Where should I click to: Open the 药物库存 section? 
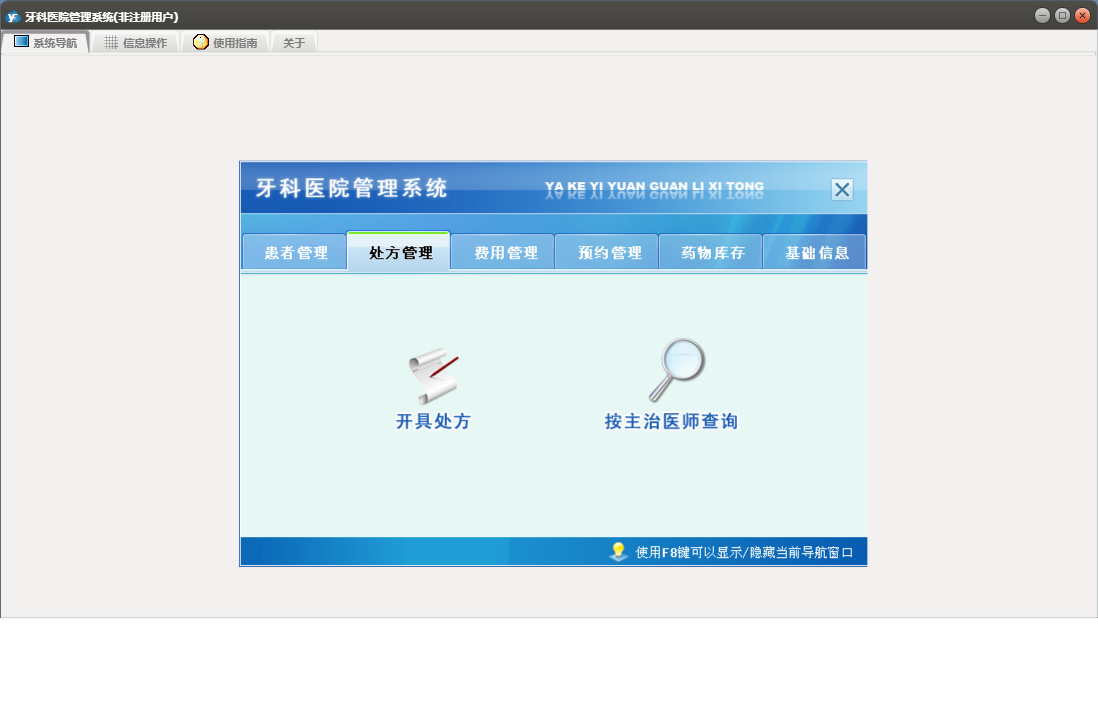712,253
